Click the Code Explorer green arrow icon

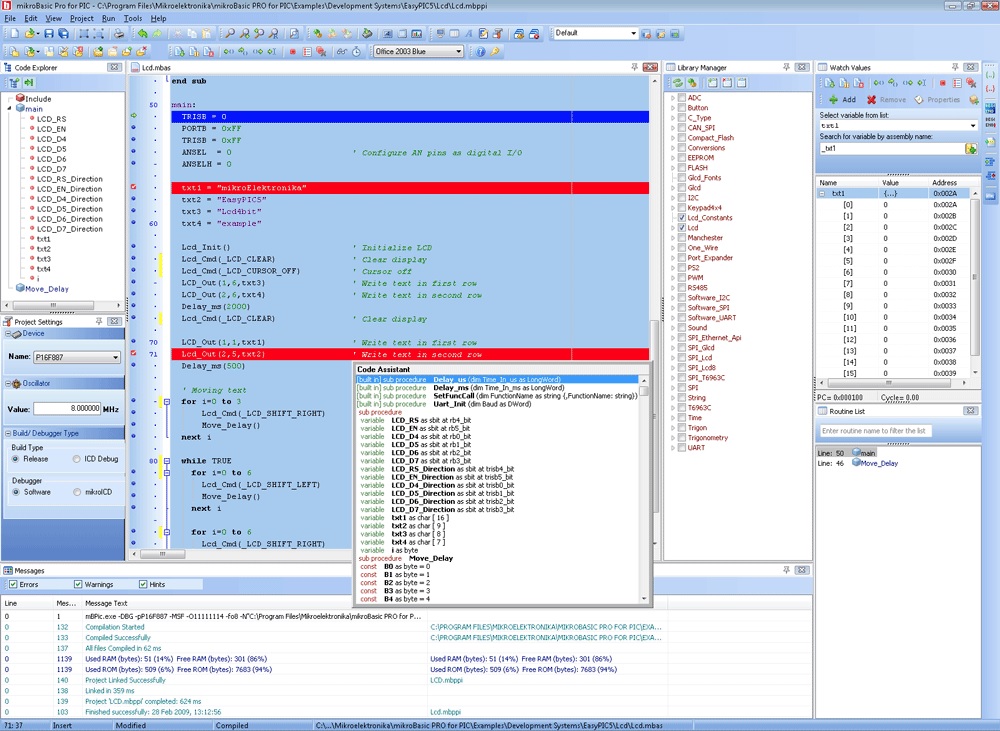[x=29, y=82]
